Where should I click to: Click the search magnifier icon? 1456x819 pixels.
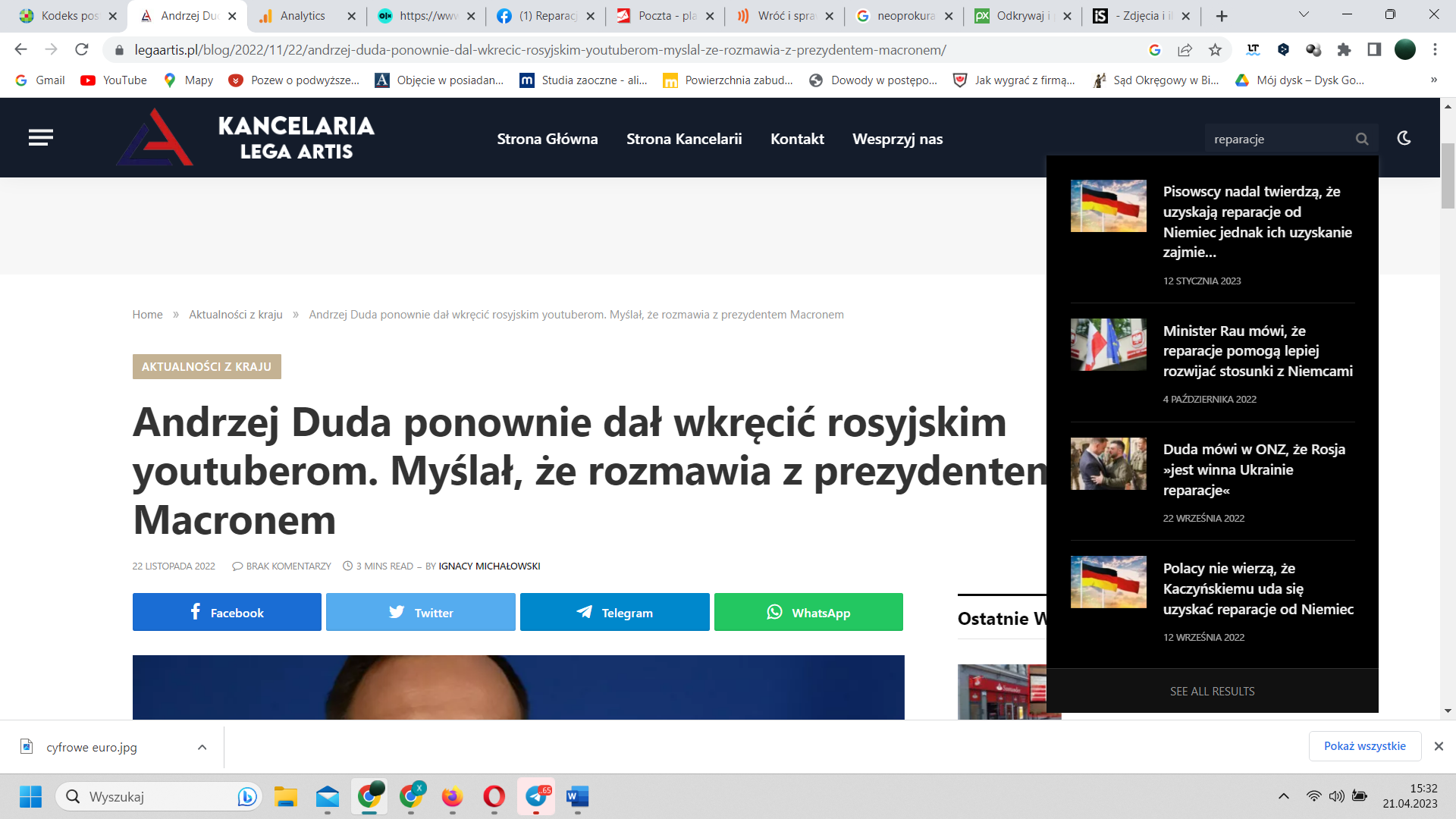pos(1362,139)
